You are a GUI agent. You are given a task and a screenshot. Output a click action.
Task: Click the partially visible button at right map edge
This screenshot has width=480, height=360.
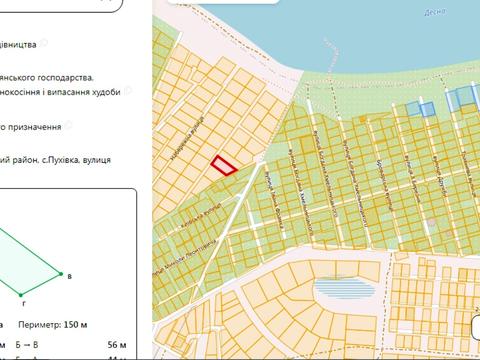[476, 327]
